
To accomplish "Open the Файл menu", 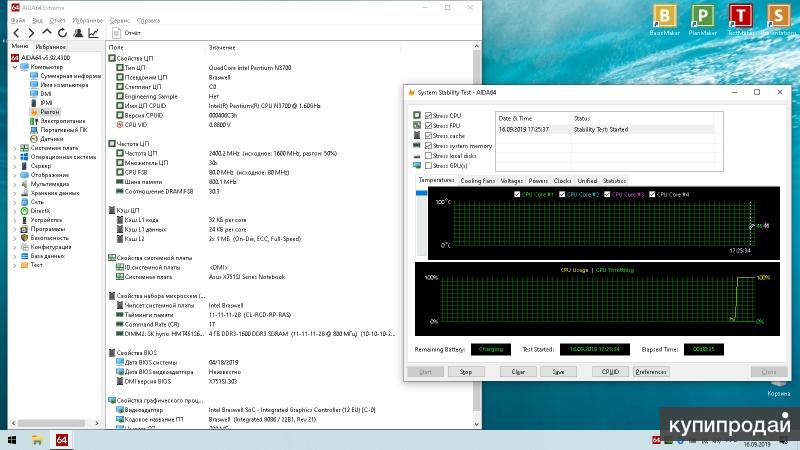I will tap(18, 20).
